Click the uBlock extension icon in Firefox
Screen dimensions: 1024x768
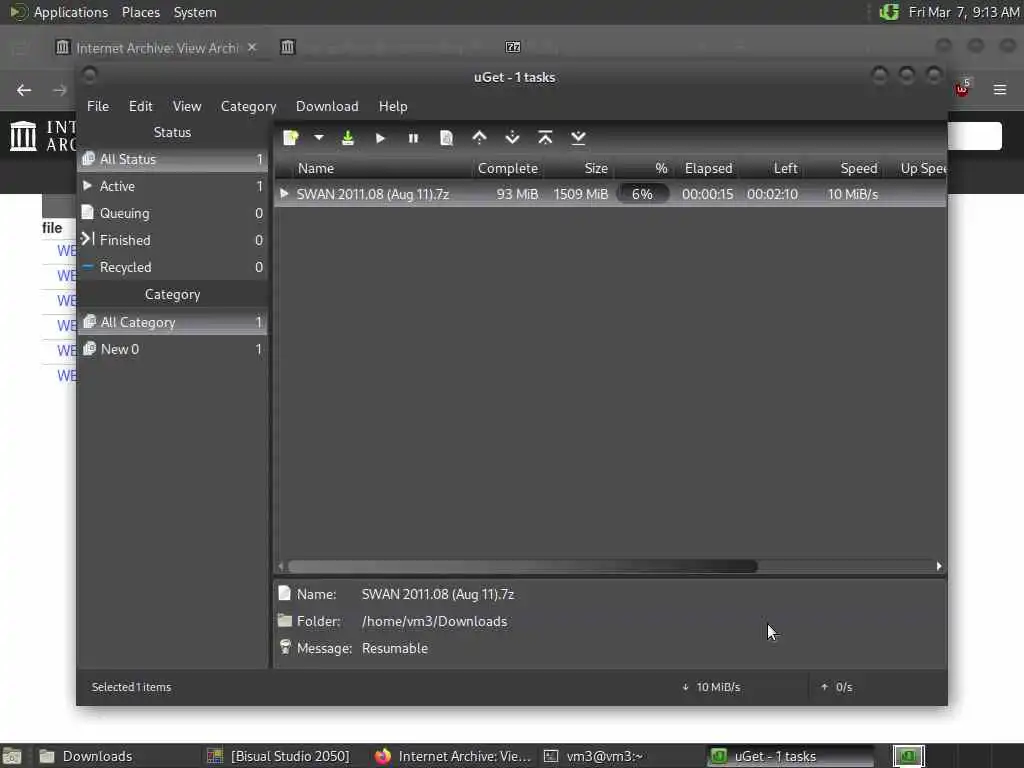click(x=962, y=88)
